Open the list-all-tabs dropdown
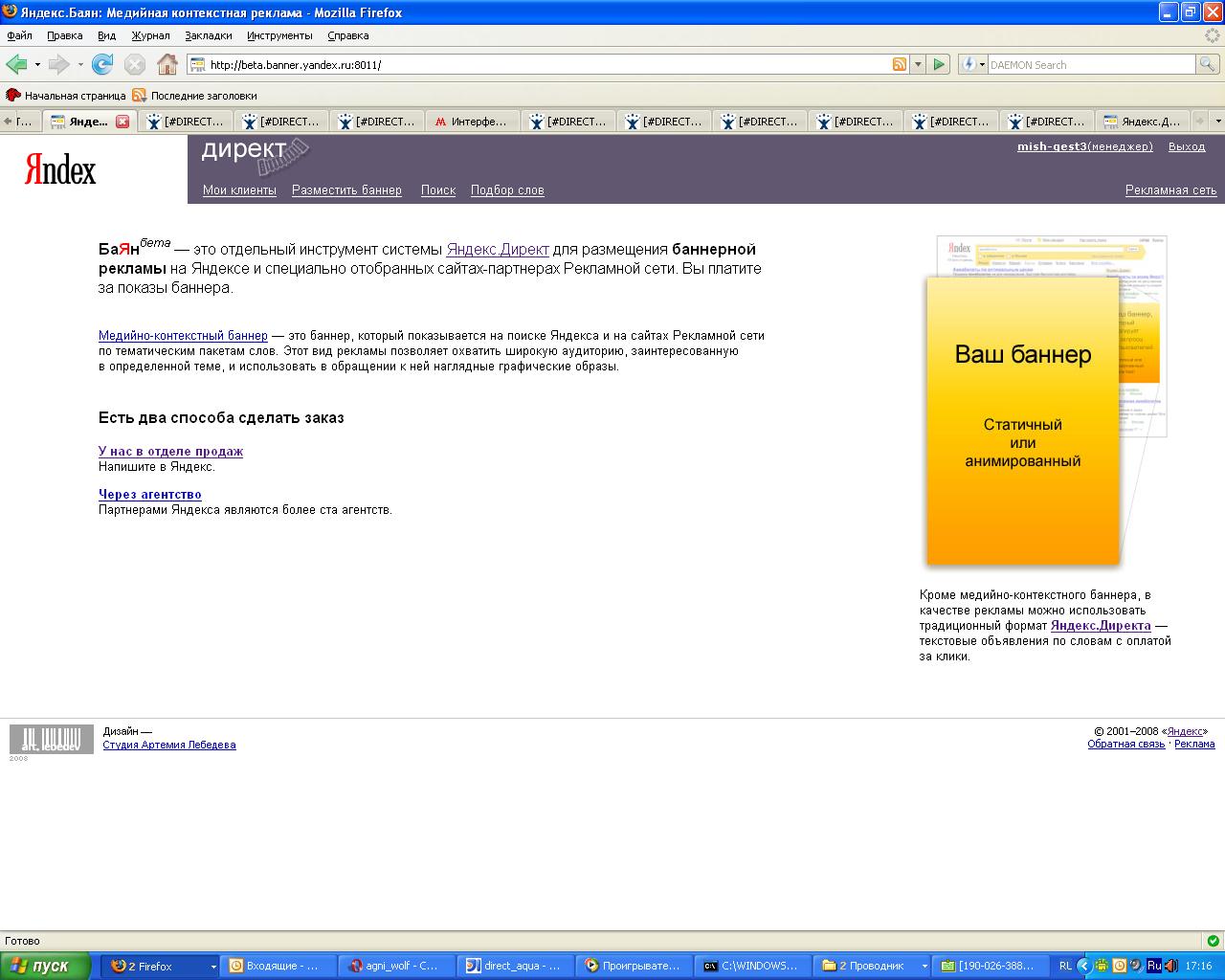 click(x=1217, y=122)
